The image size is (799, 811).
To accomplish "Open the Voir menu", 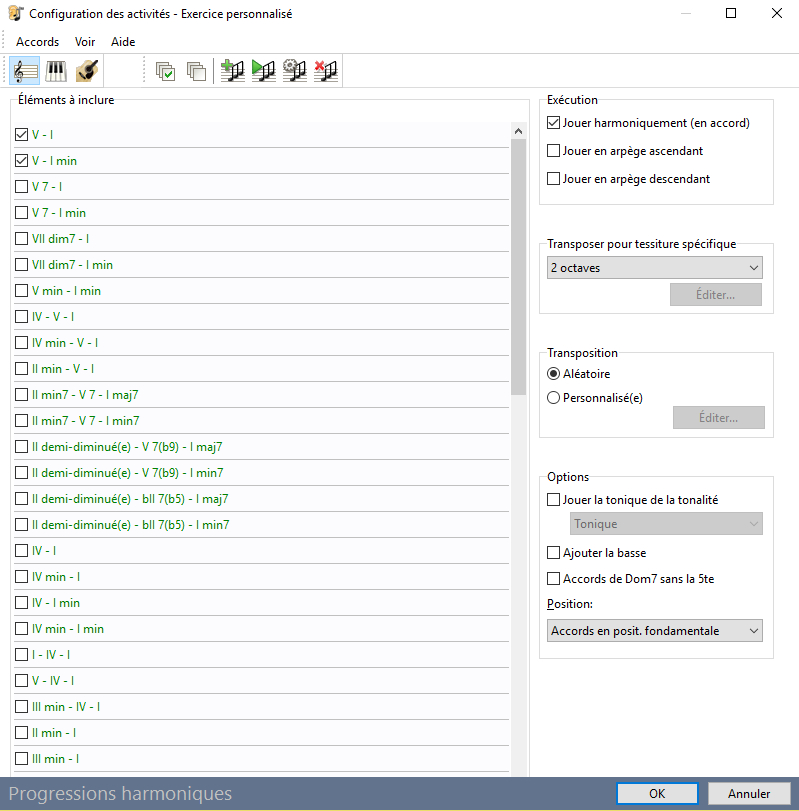I will click(x=85, y=42).
